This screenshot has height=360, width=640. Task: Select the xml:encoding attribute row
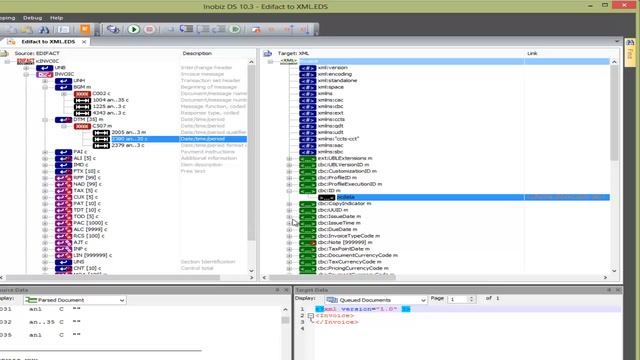point(335,74)
